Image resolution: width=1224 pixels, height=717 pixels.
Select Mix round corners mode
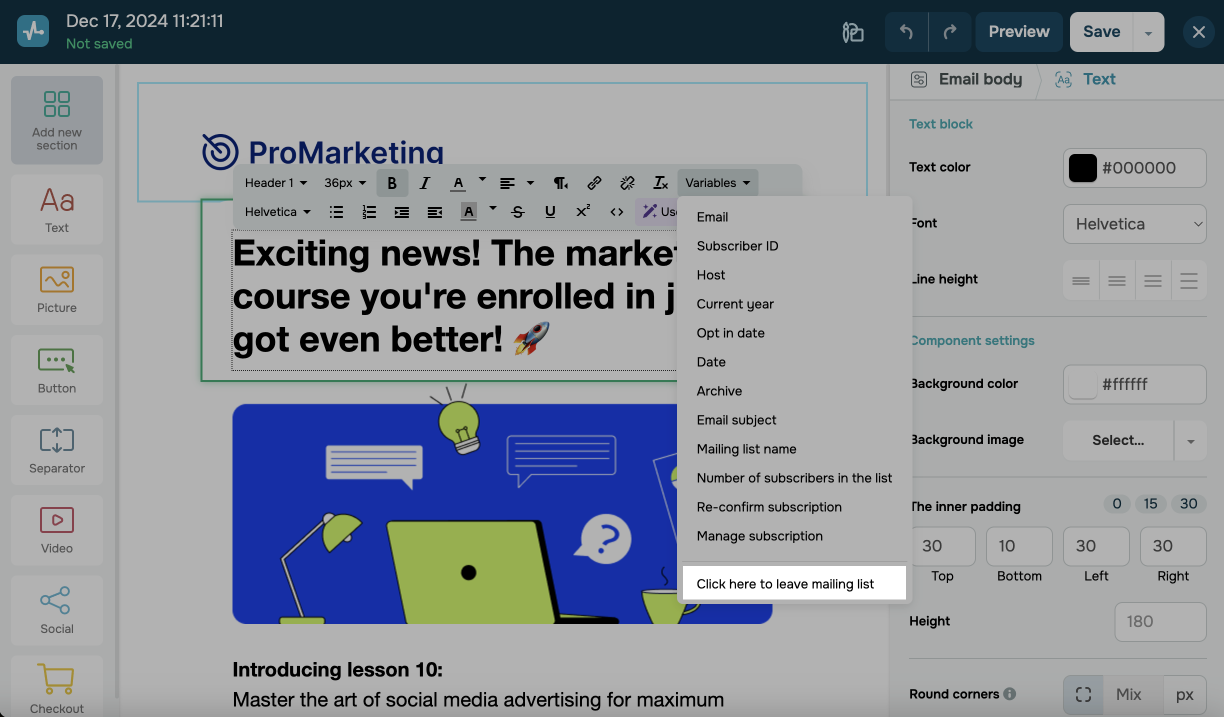click(x=1129, y=694)
